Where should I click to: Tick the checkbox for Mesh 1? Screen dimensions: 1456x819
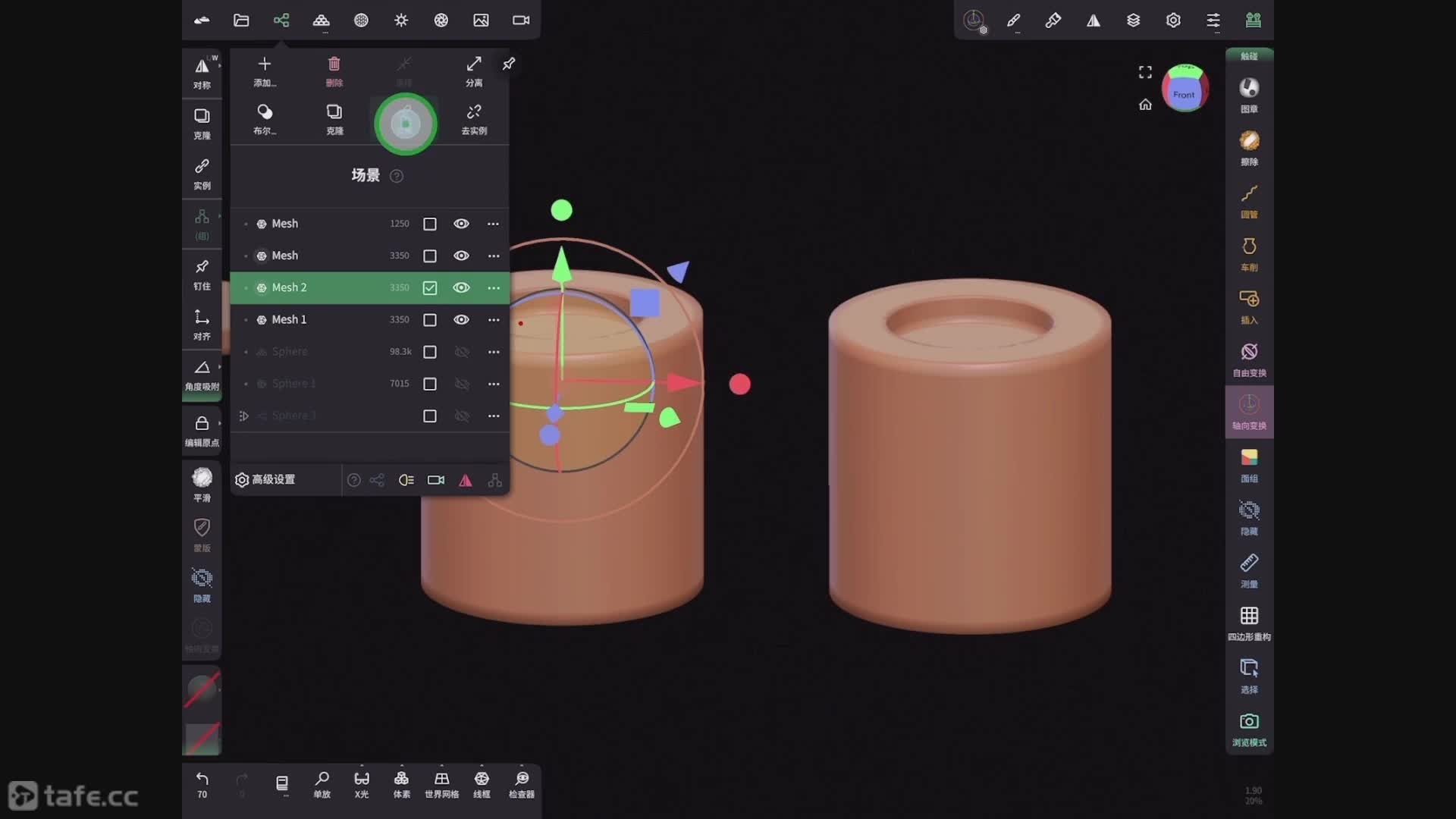[430, 320]
